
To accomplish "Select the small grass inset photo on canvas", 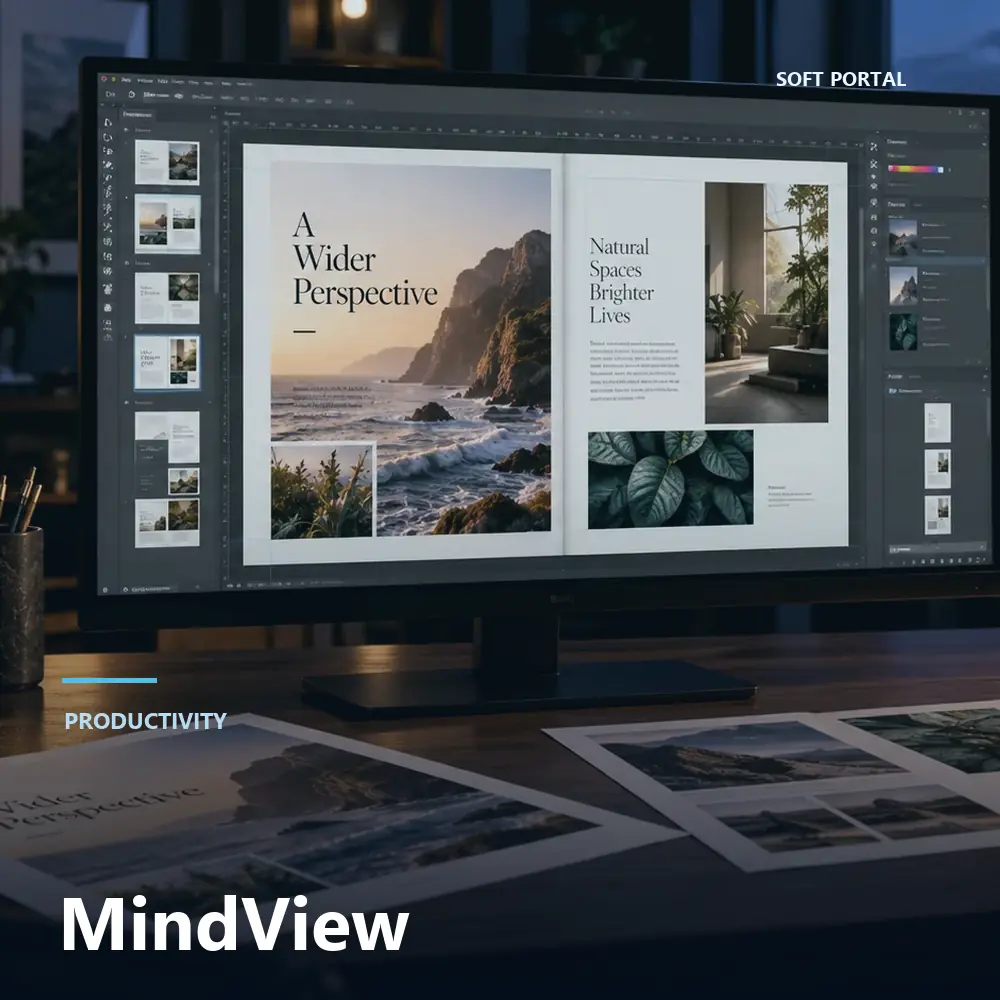I will point(323,491).
